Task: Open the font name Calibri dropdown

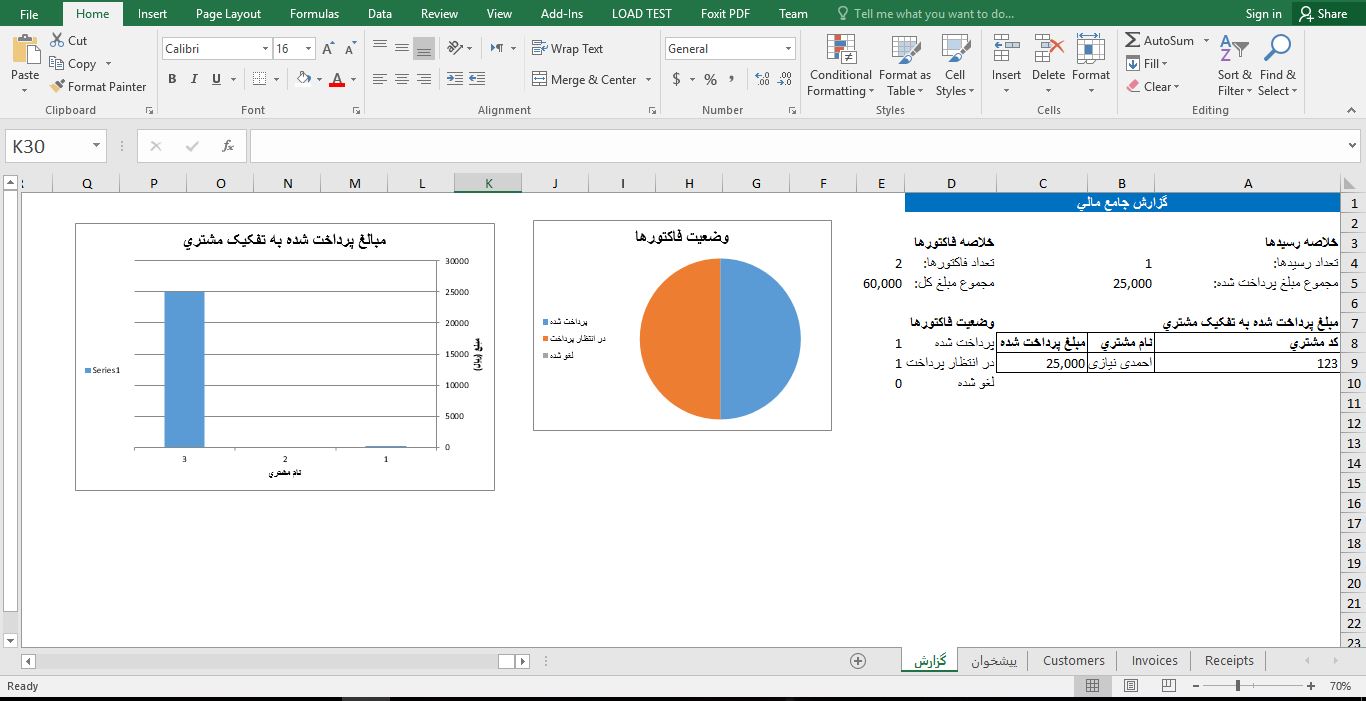Action: coord(265,48)
